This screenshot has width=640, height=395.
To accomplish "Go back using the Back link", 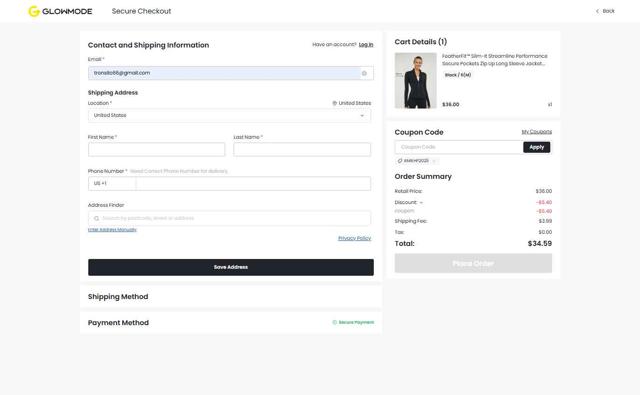I will (605, 11).
